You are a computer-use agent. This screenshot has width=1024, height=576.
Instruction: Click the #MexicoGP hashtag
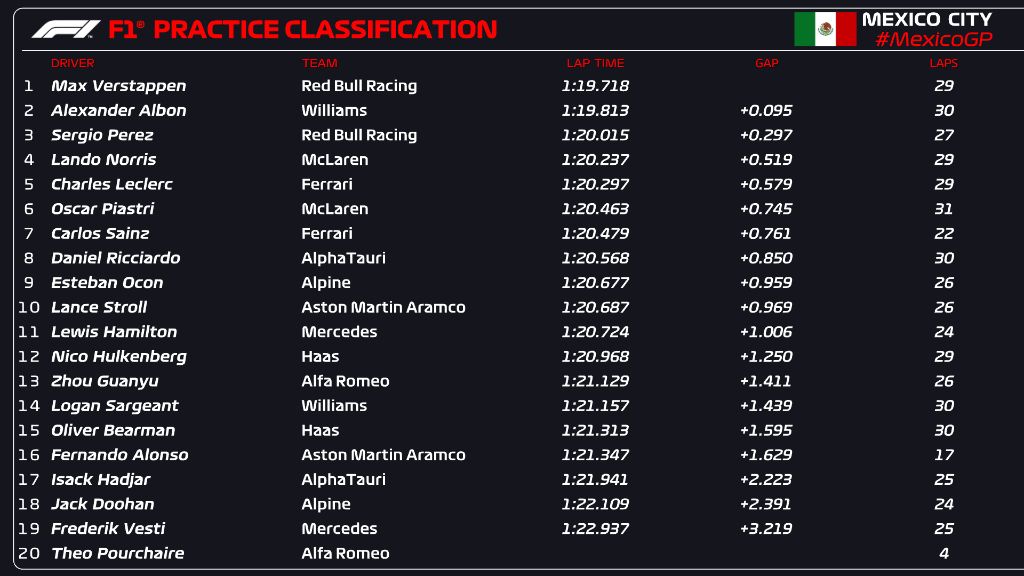(933, 39)
